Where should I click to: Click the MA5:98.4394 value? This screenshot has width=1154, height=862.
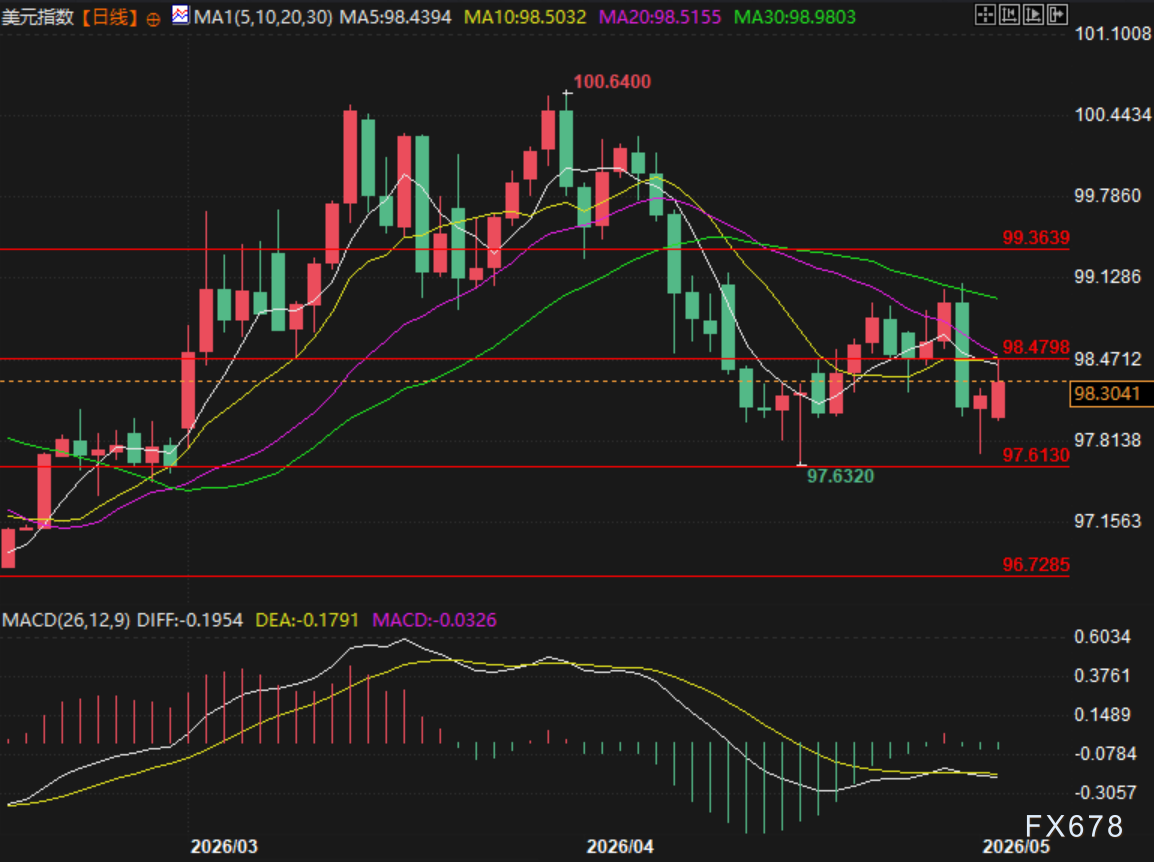pyautogui.click(x=395, y=17)
